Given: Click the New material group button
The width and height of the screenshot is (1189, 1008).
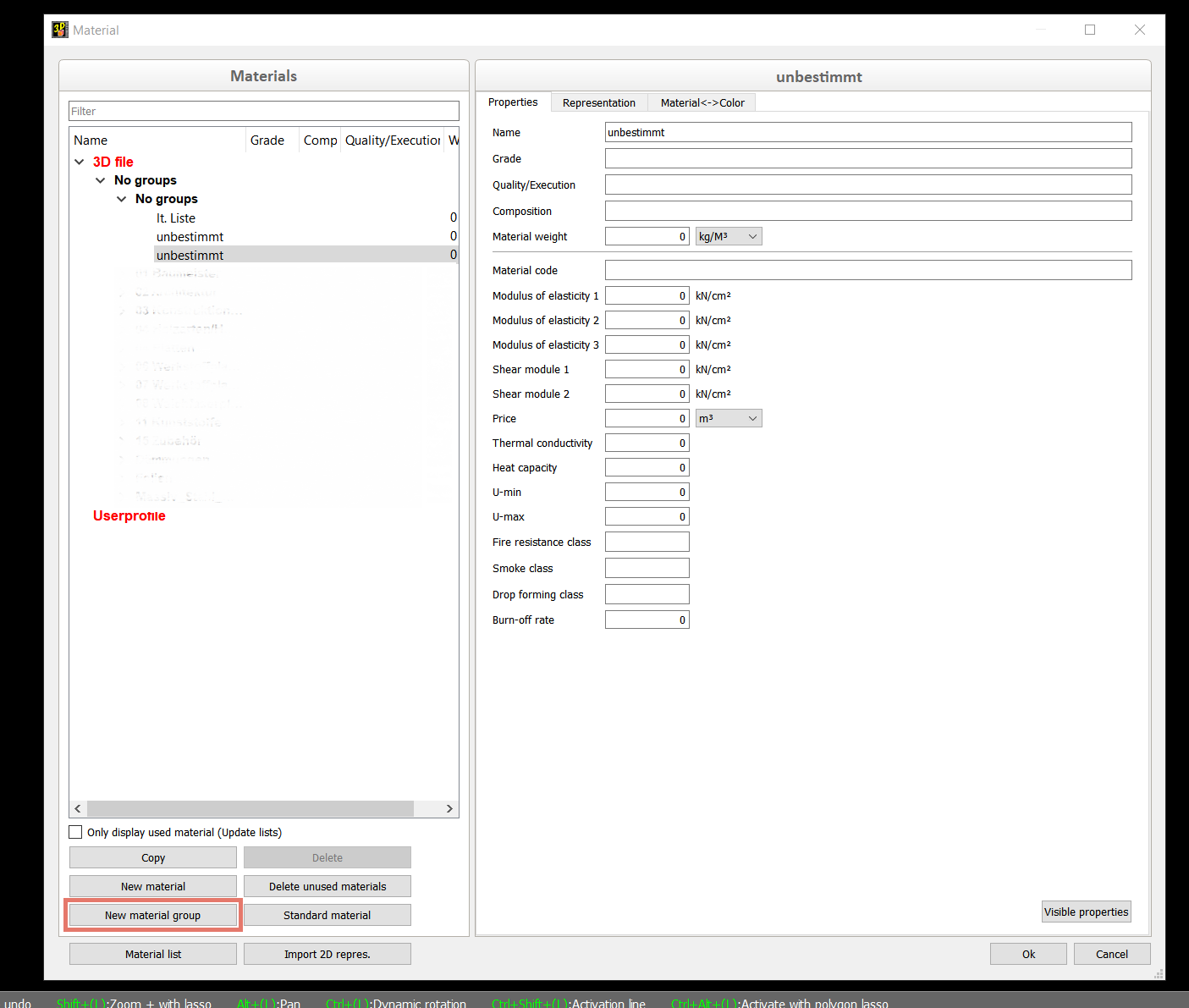Looking at the screenshot, I should (153, 915).
